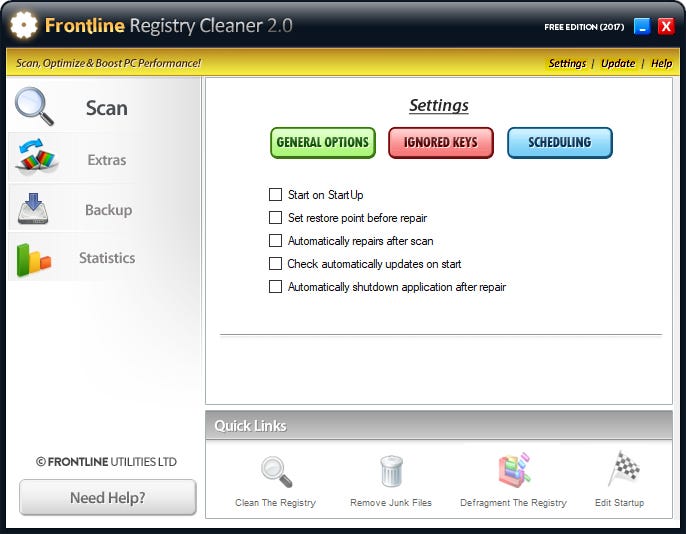Click the Extras colorful books icon
Image resolution: width=686 pixels, height=534 pixels.
coord(36,156)
